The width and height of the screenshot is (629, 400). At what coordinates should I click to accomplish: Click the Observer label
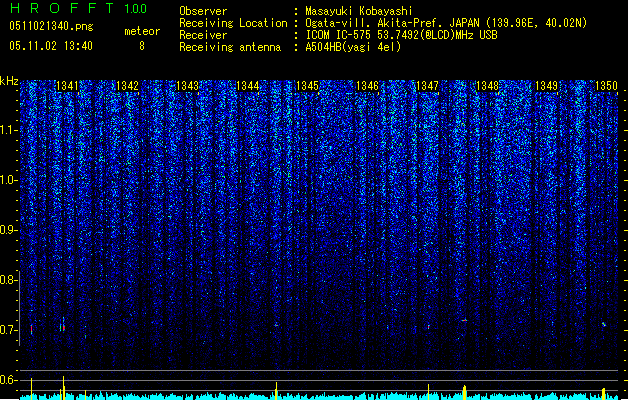pyautogui.click(x=203, y=11)
